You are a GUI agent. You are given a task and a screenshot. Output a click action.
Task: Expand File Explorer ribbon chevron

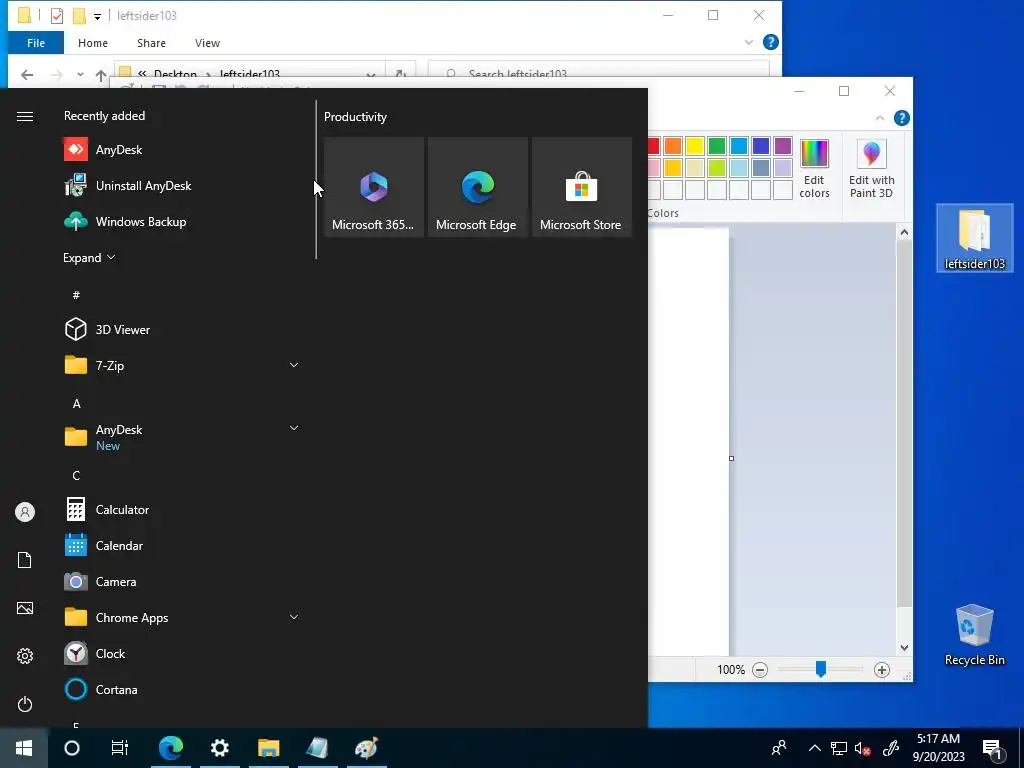(x=748, y=42)
